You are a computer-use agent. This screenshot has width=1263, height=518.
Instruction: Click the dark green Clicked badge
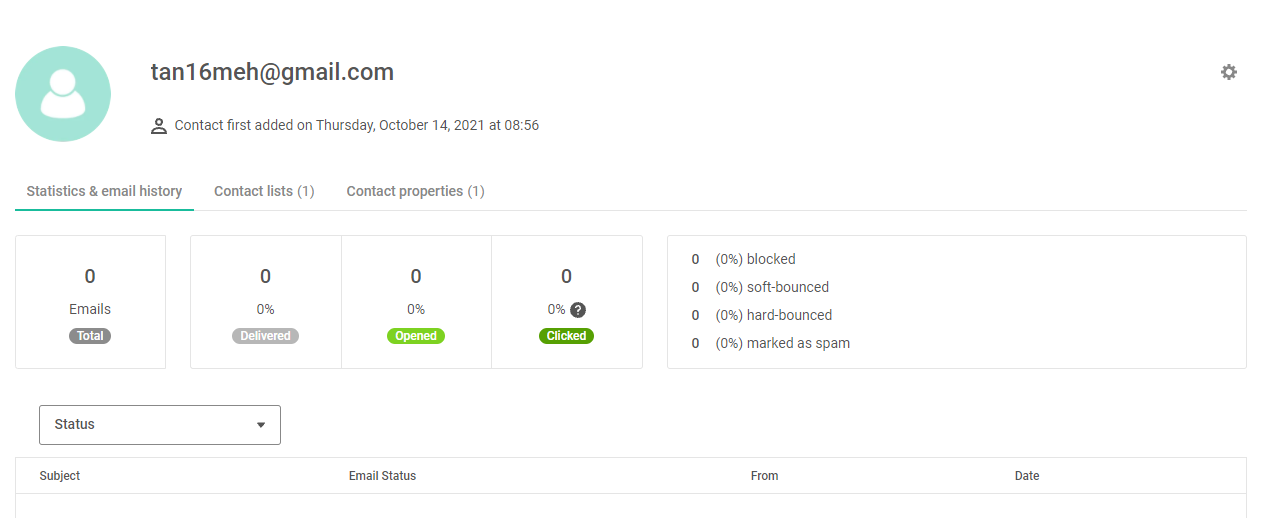[566, 336]
